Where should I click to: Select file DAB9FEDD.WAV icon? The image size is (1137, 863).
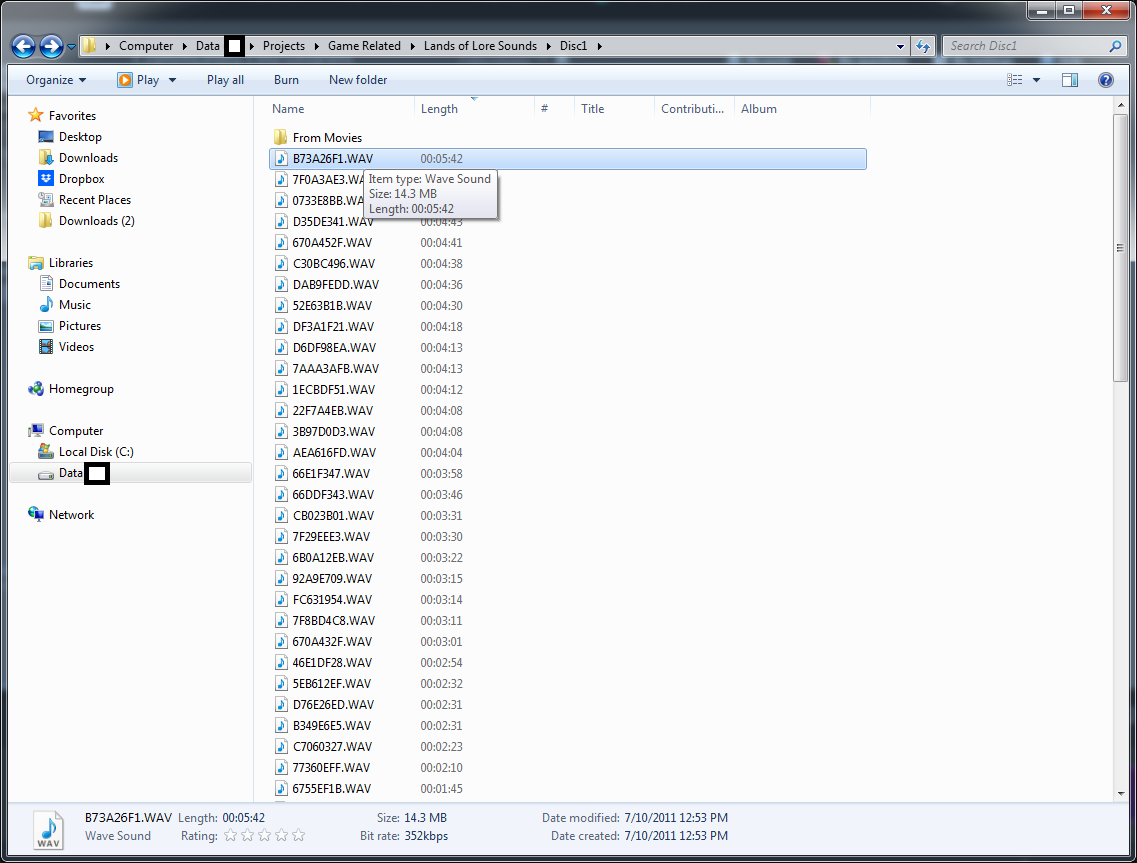point(281,284)
